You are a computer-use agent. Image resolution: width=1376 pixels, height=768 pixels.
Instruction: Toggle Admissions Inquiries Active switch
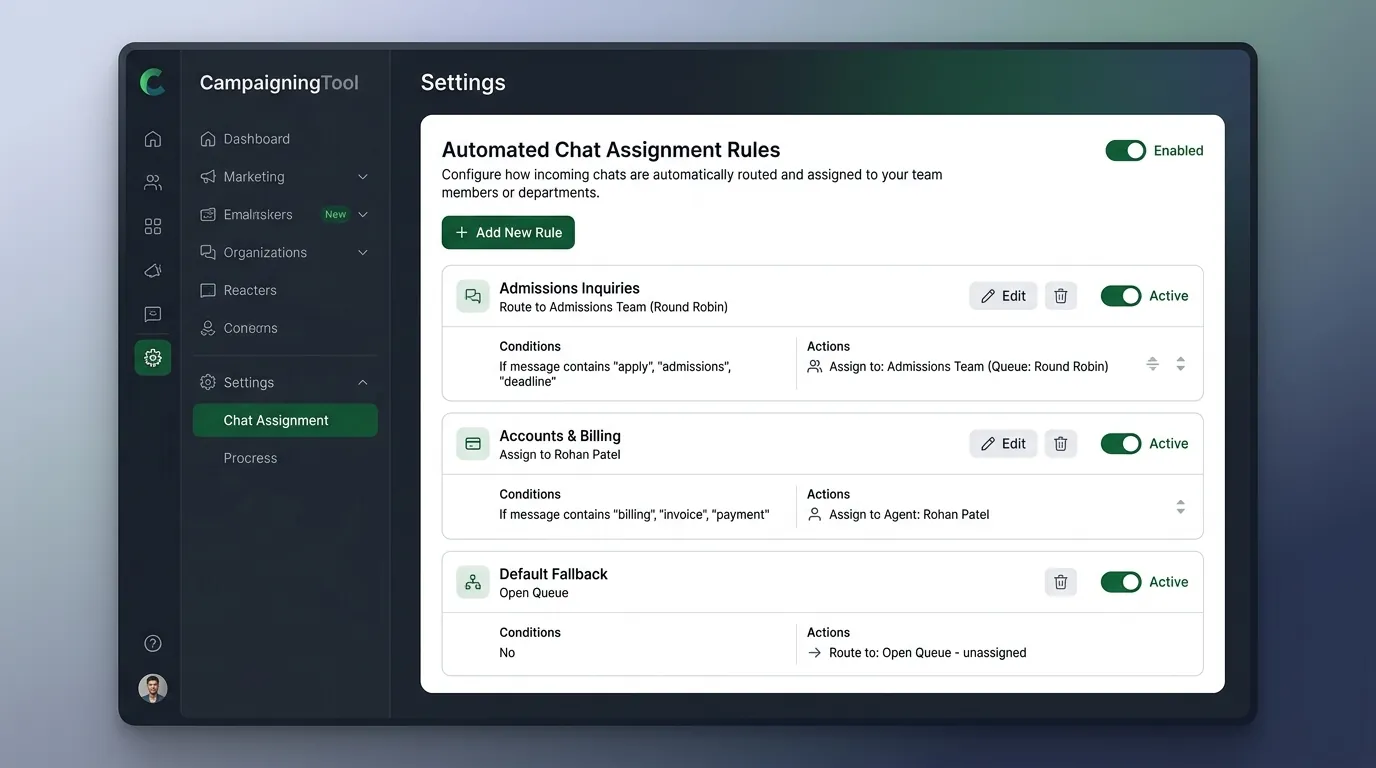pos(1121,296)
